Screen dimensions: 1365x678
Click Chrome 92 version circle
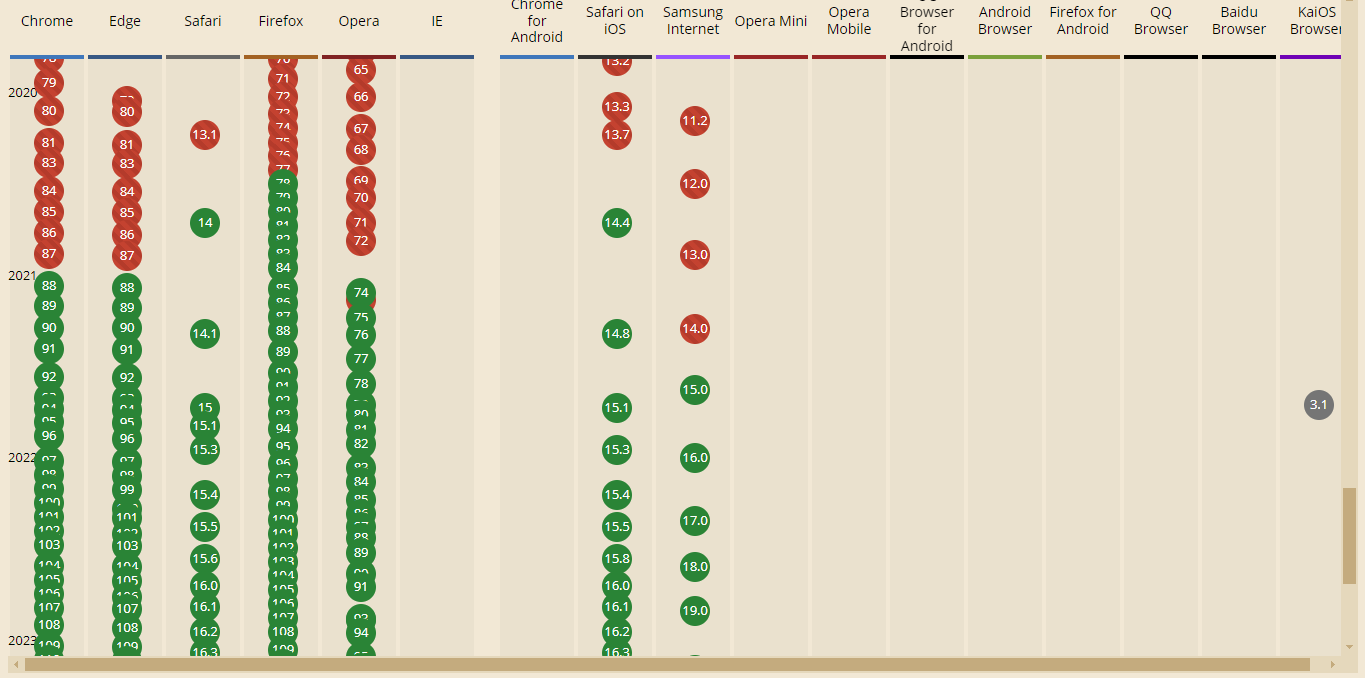[x=49, y=377]
